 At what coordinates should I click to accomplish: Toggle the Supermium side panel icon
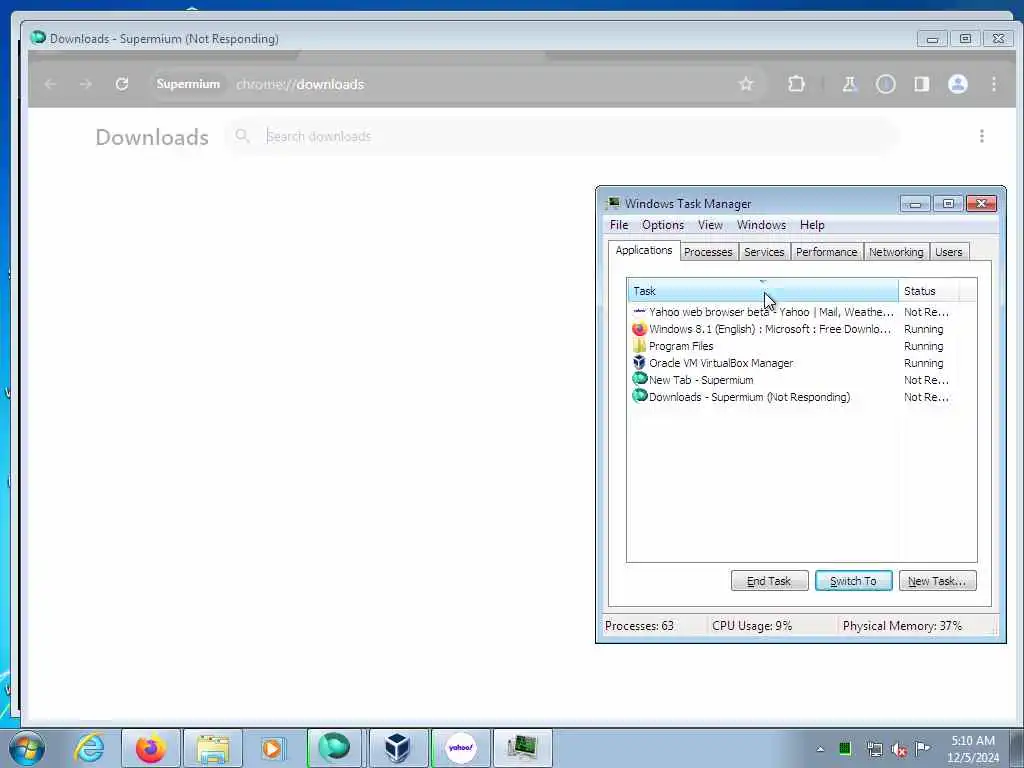click(x=921, y=84)
